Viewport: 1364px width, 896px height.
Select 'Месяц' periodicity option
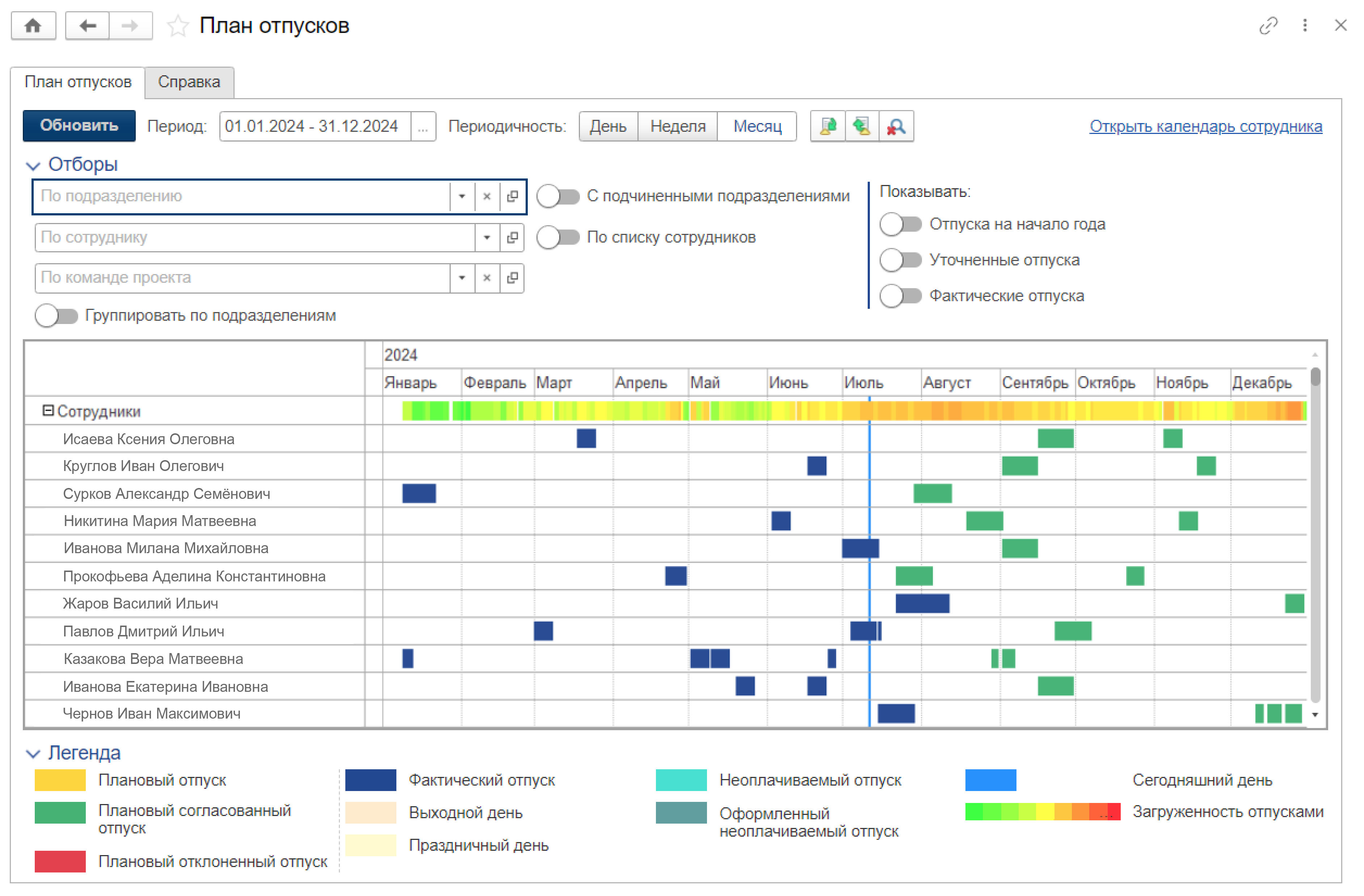pyautogui.click(x=757, y=126)
